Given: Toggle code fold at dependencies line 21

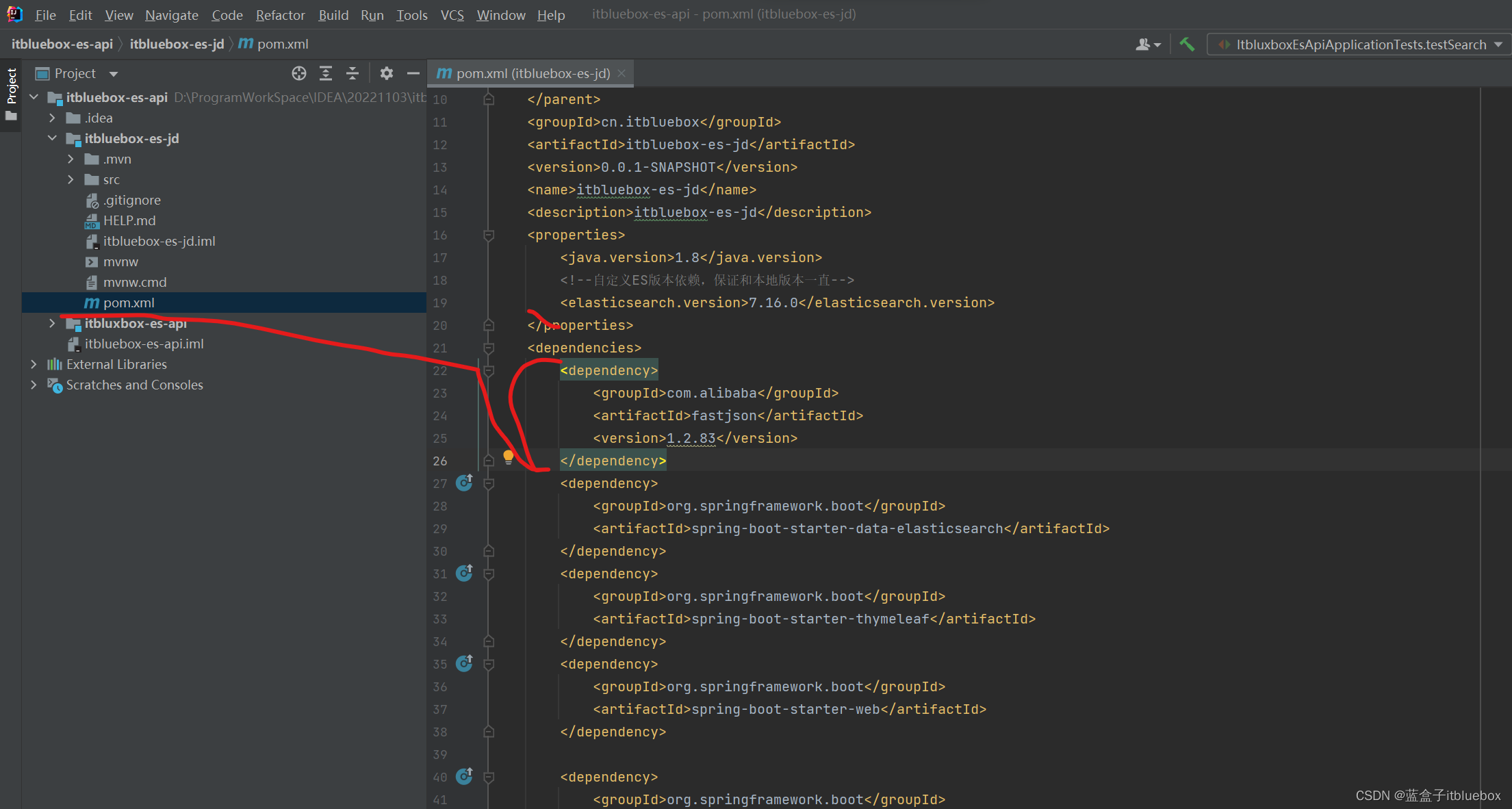Looking at the screenshot, I should coord(489,348).
